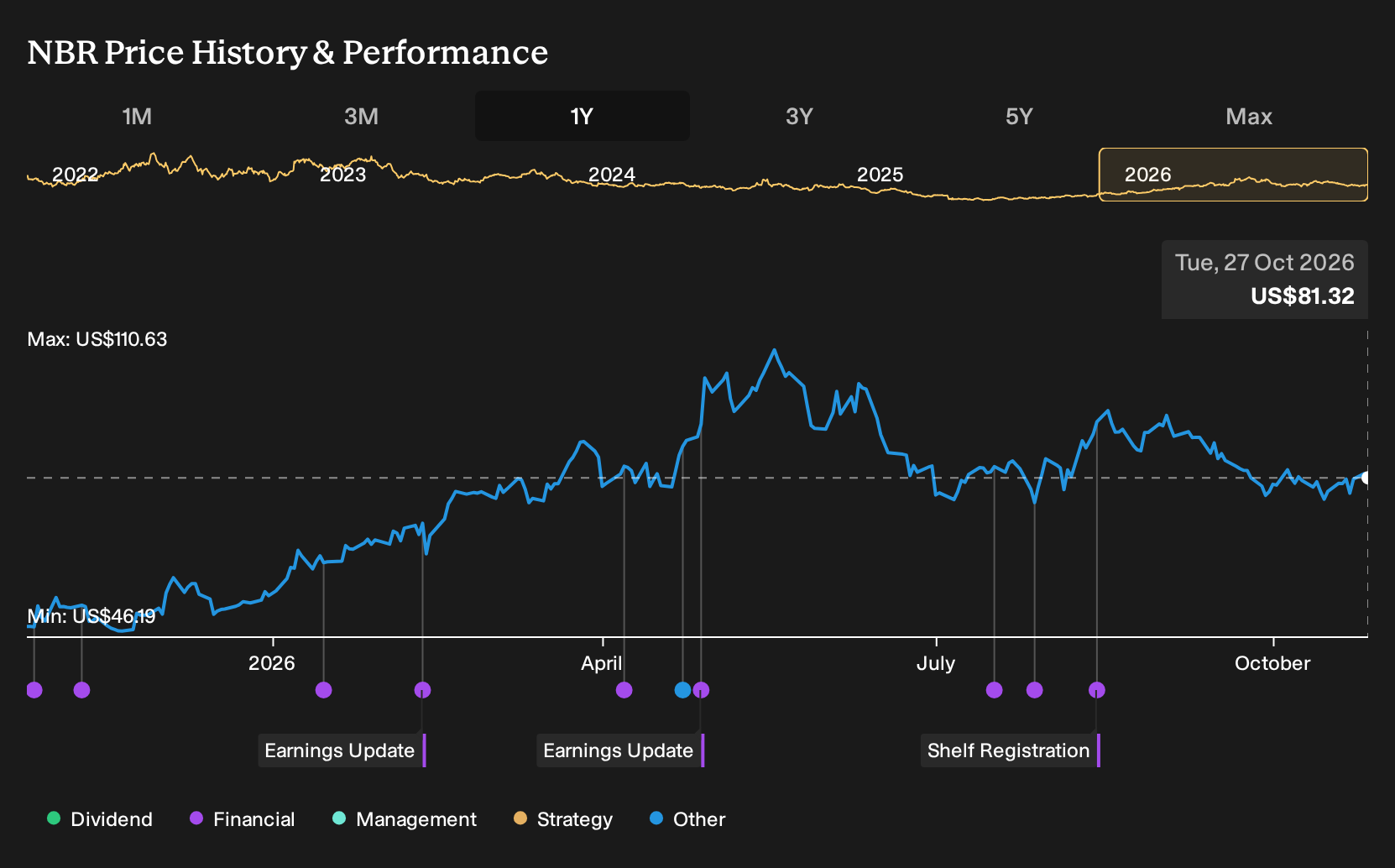Switch to the 5Y time range
This screenshot has width=1395, height=868.
coord(1019,116)
